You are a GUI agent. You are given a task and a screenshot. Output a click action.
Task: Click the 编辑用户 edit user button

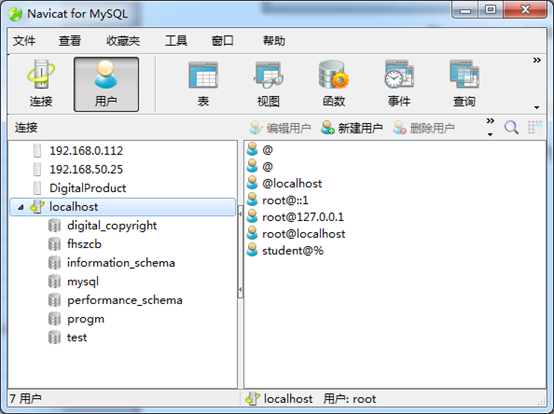click(280, 128)
